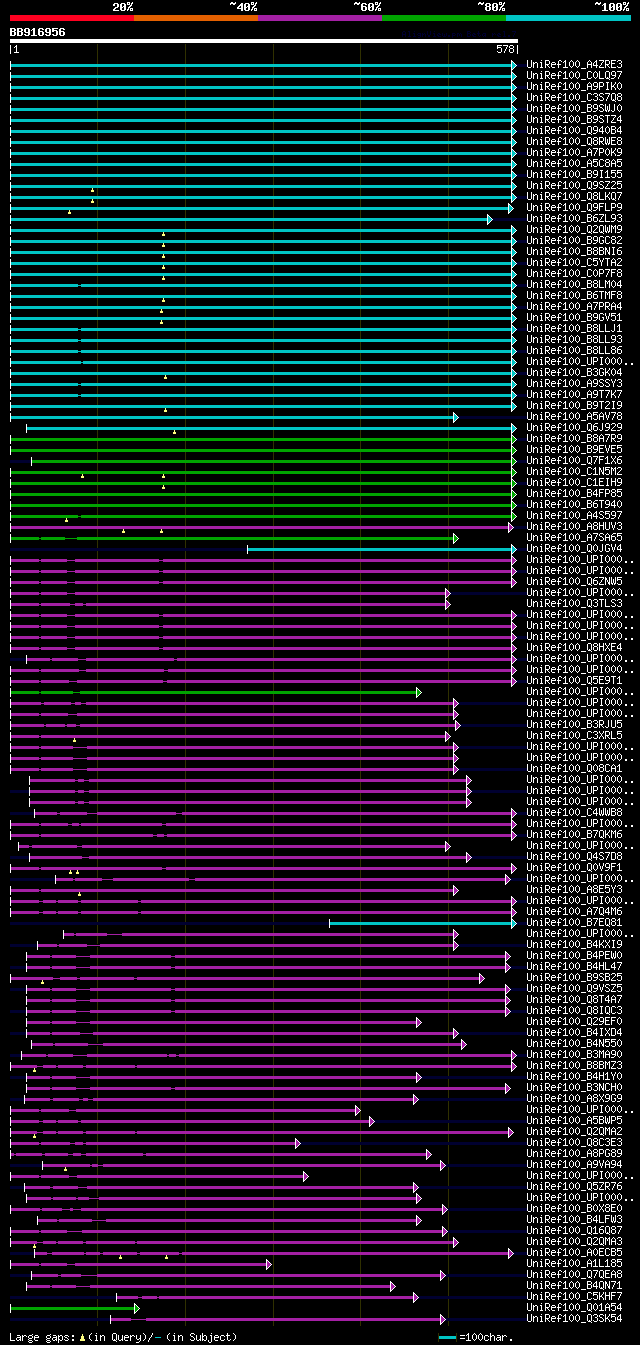Select the UniRef100_Q5ZR76 label

[574, 1186]
